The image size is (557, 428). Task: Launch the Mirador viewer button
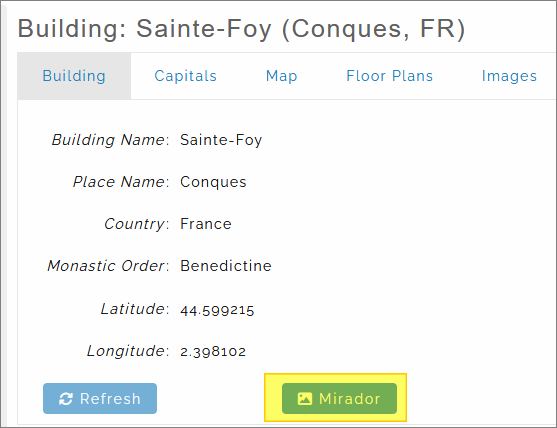click(339, 399)
